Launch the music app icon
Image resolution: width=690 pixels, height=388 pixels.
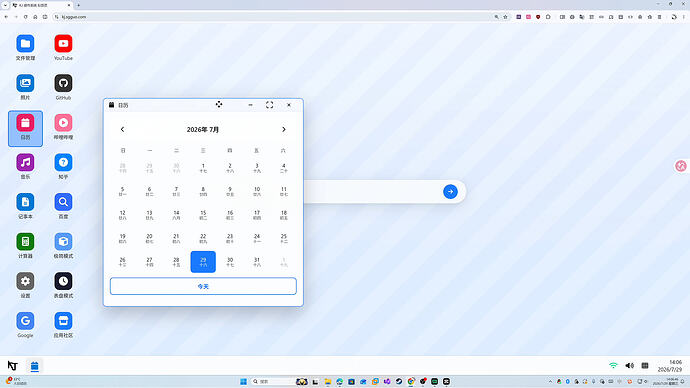[26, 162]
